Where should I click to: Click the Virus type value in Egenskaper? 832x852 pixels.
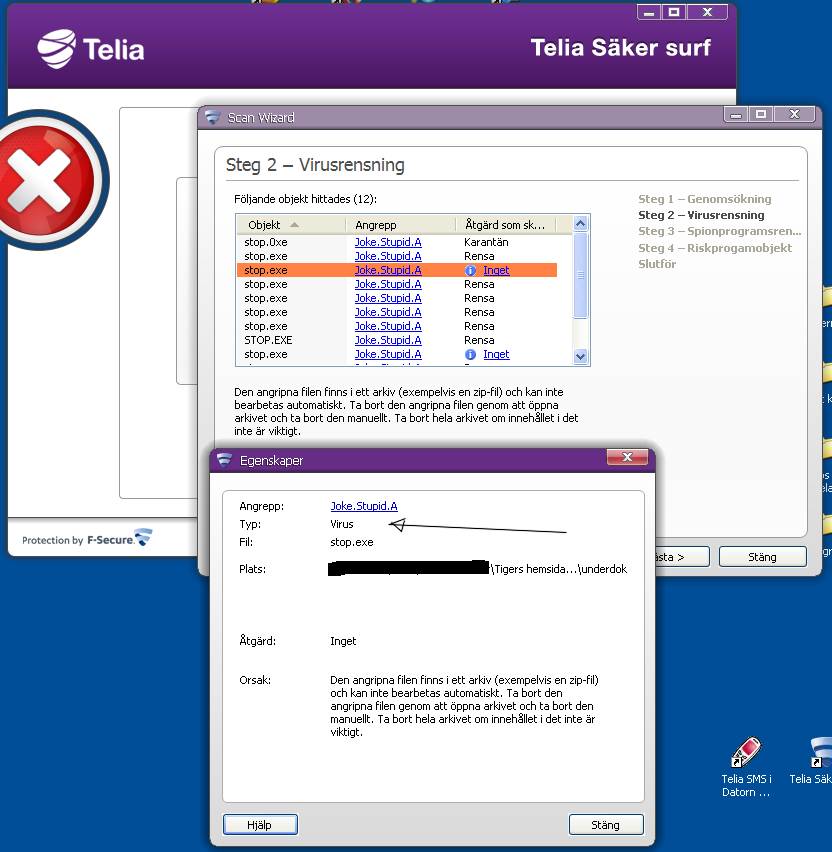[342, 524]
